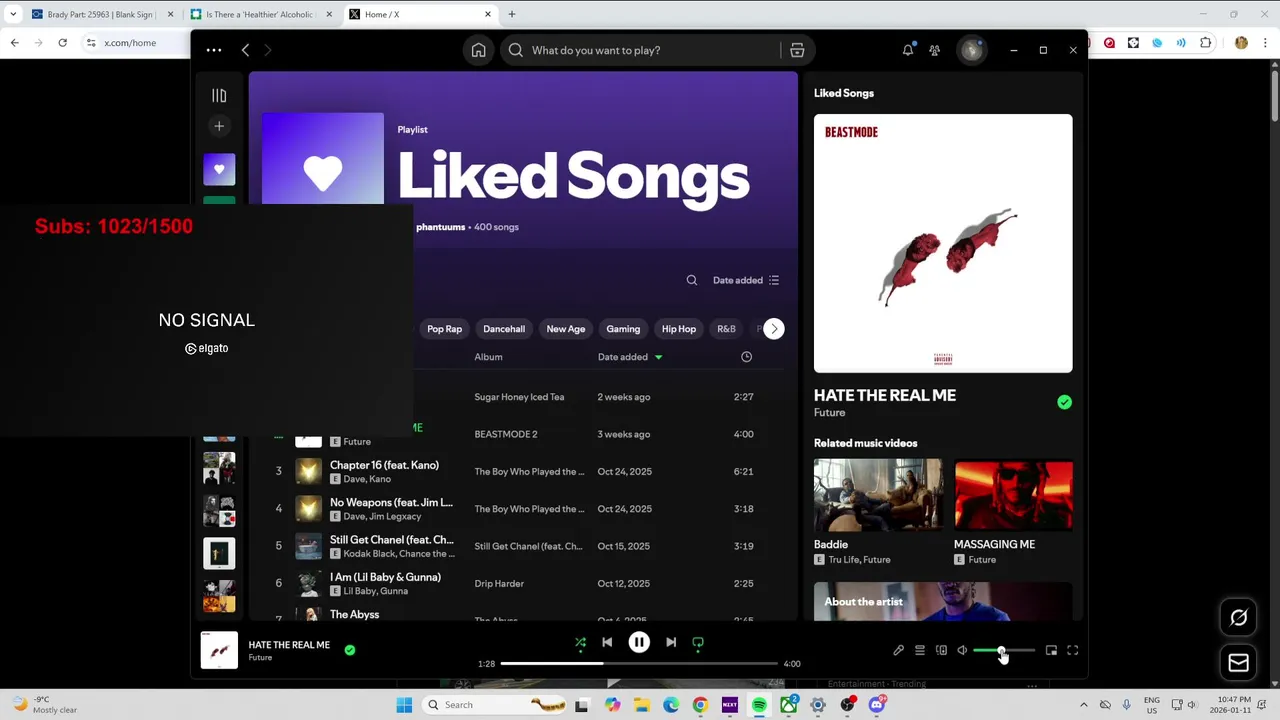The width and height of the screenshot is (1280, 720).
Task: Open Future artist link under HATE THE REAL ME title
Action: pos(829,413)
